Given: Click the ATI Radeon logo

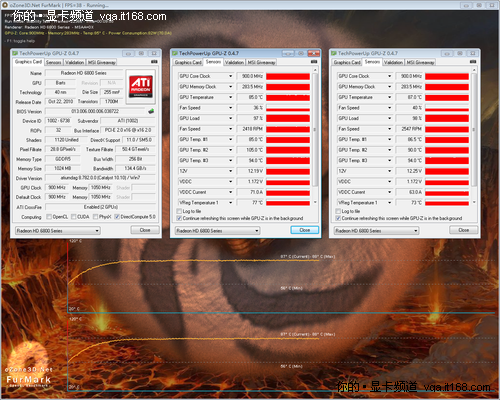Looking at the screenshot, I should click(x=141, y=86).
